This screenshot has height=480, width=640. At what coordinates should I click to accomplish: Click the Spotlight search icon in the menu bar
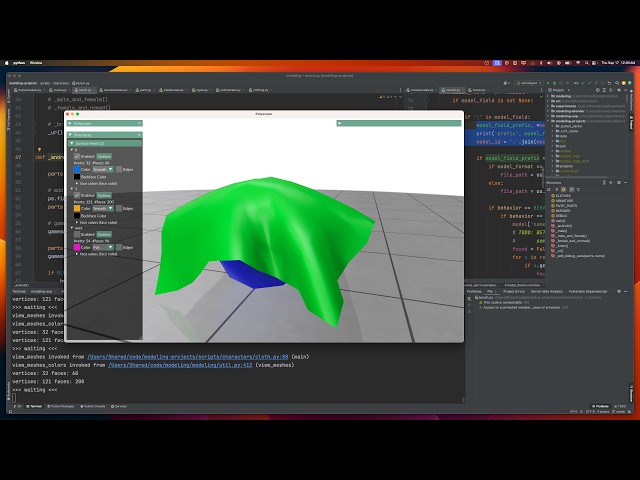click(587, 63)
